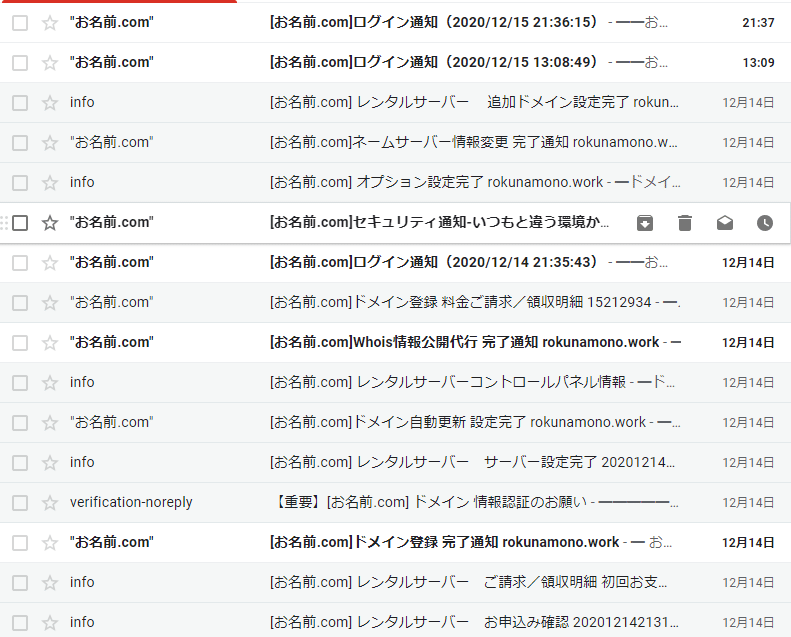791x637 pixels.
Task: Open ログイン通知 (2020/12/15 21:36:15) email
Action: click(396, 23)
